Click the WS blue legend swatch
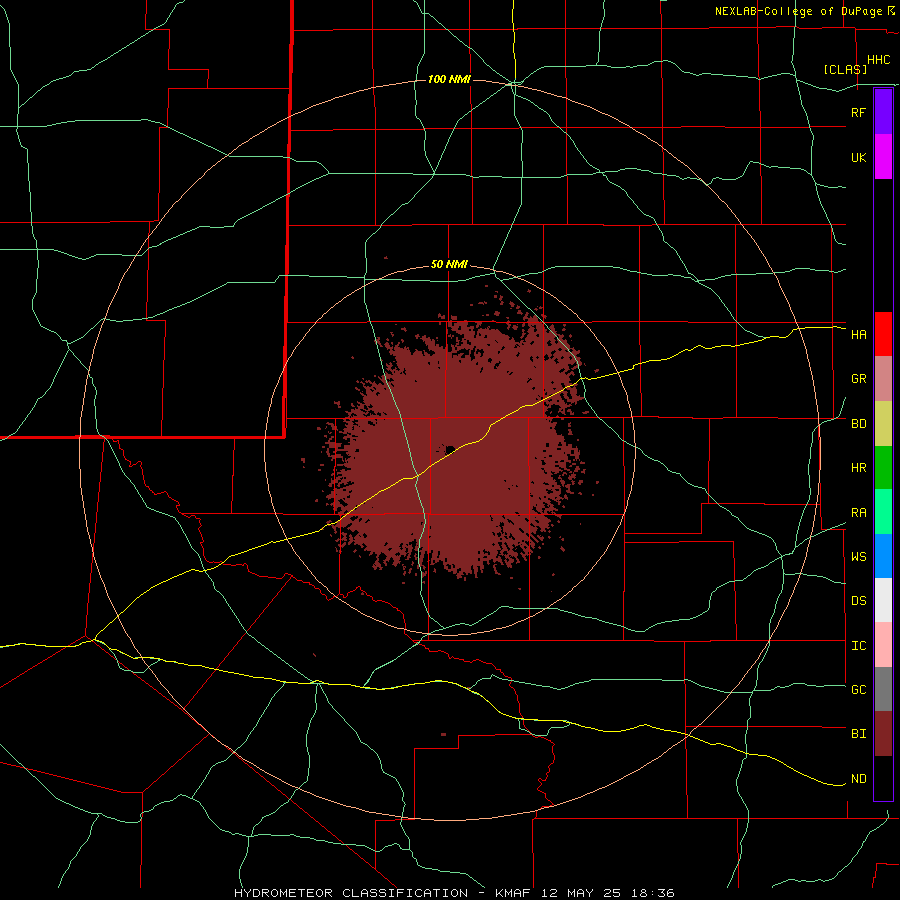900x900 pixels. [883, 556]
